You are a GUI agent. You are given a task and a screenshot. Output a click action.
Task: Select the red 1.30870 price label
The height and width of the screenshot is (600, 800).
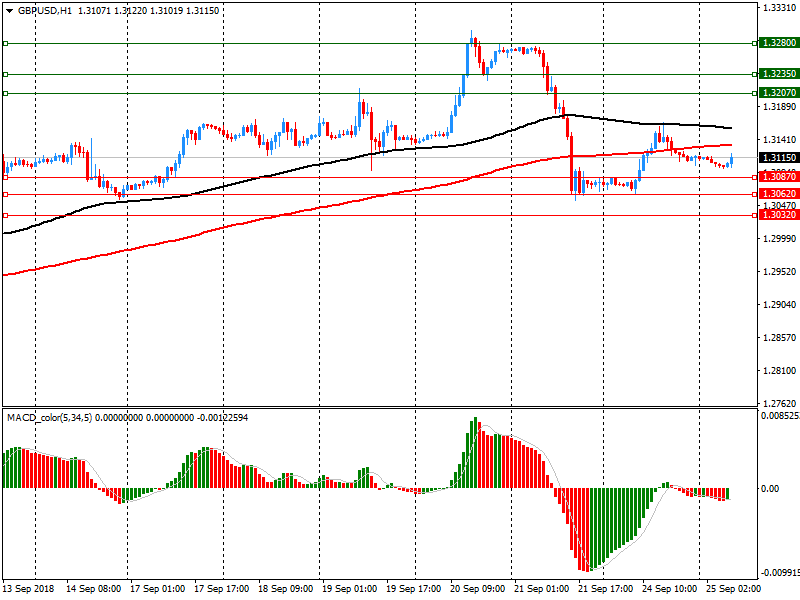(x=778, y=177)
